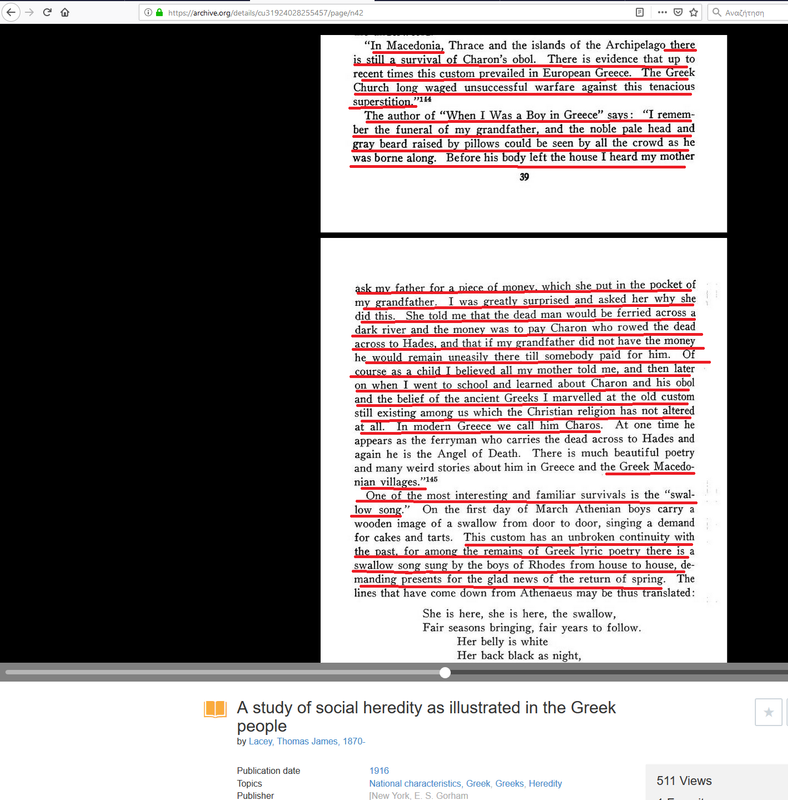
Task: Click the green secure connection padlock
Action: [x=159, y=12]
